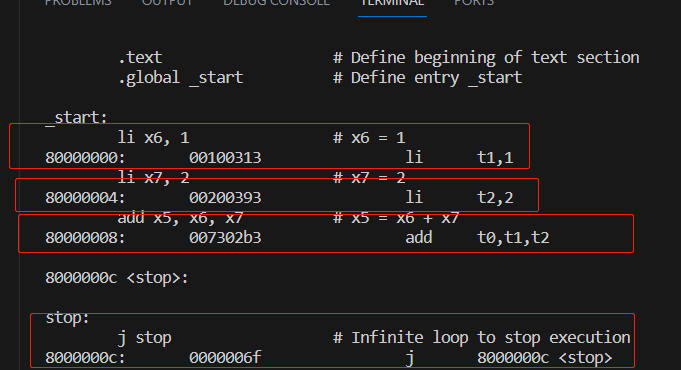The width and height of the screenshot is (681, 370).
Task: Select the source line 'add x5, x6, x7'
Action: click(x=180, y=218)
